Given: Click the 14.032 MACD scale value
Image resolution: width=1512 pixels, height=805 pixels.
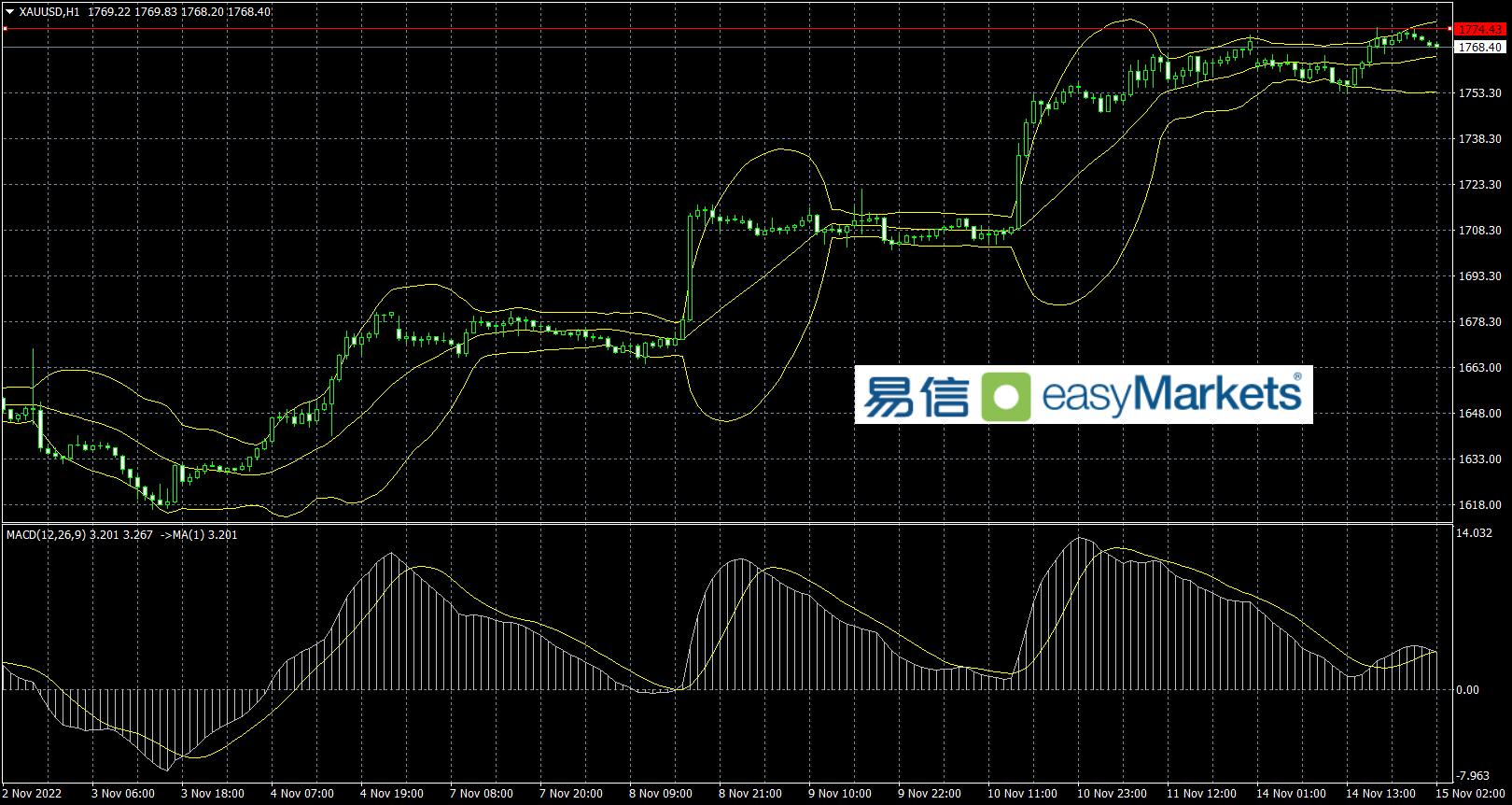Looking at the screenshot, I should [x=1475, y=533].
